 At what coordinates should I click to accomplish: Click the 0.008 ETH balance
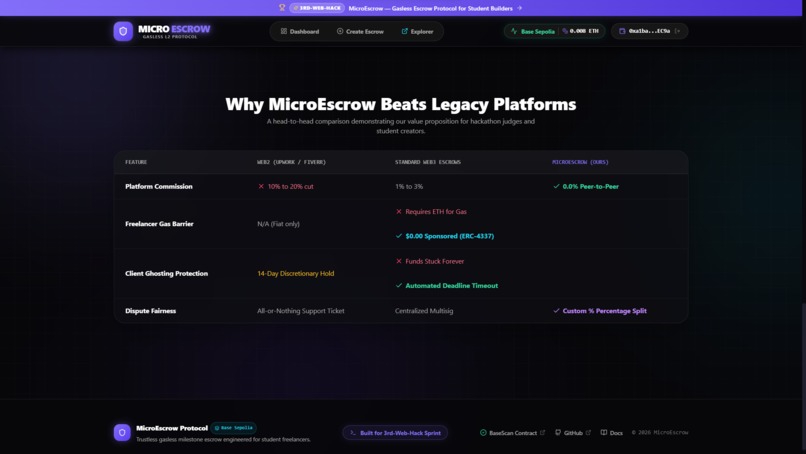pos(584,31)
